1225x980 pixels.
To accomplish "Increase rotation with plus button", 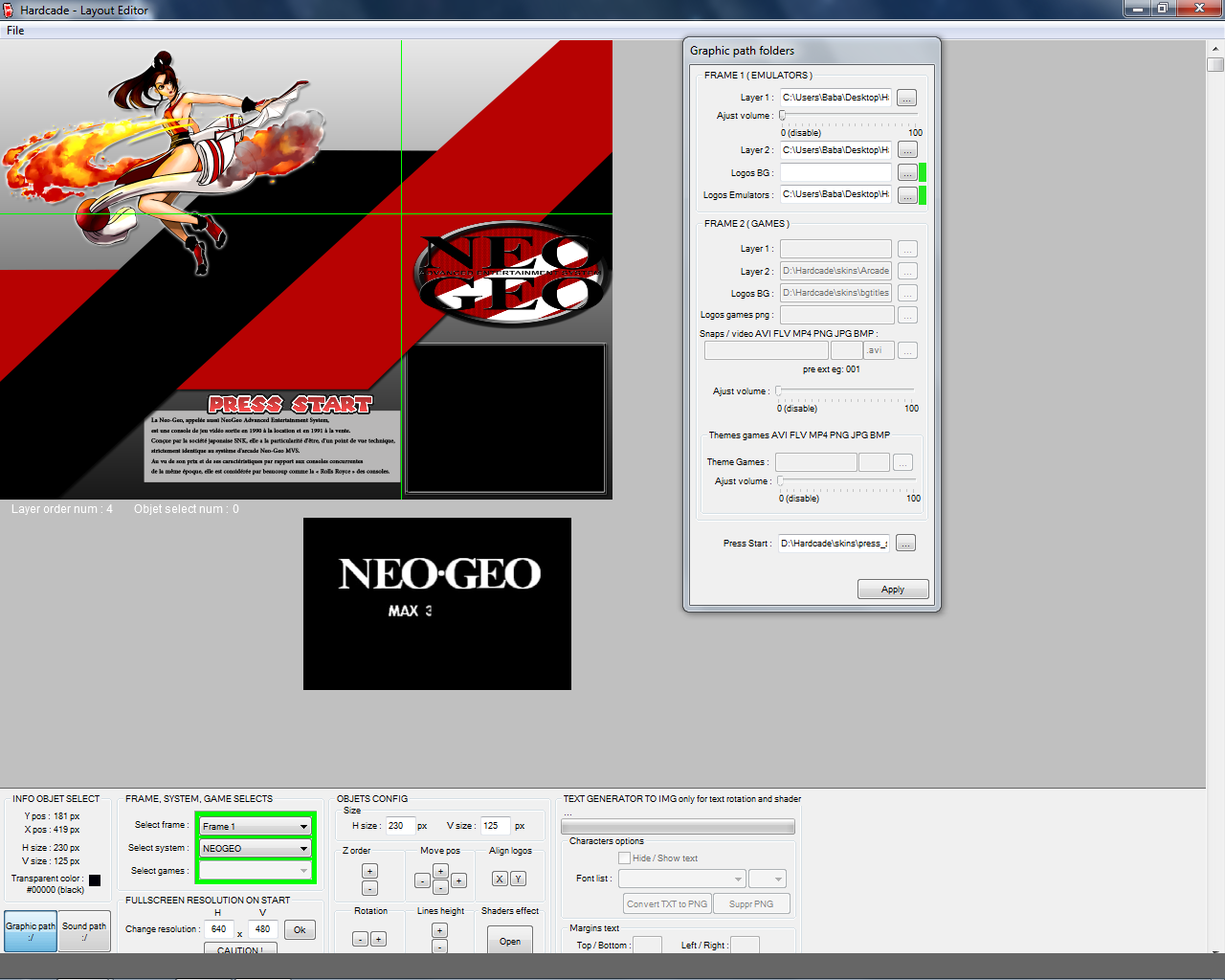I will click(378, 939).
